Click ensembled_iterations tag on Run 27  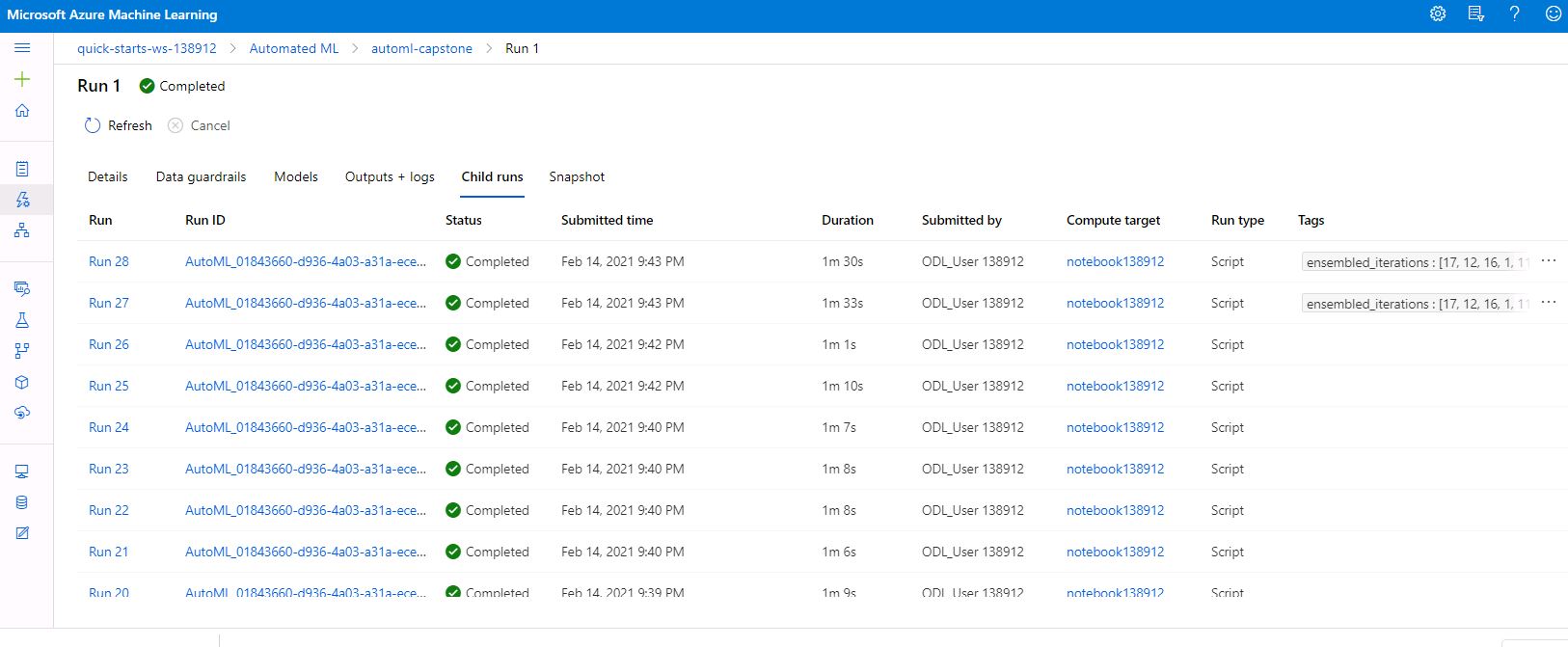[1416, 304]
